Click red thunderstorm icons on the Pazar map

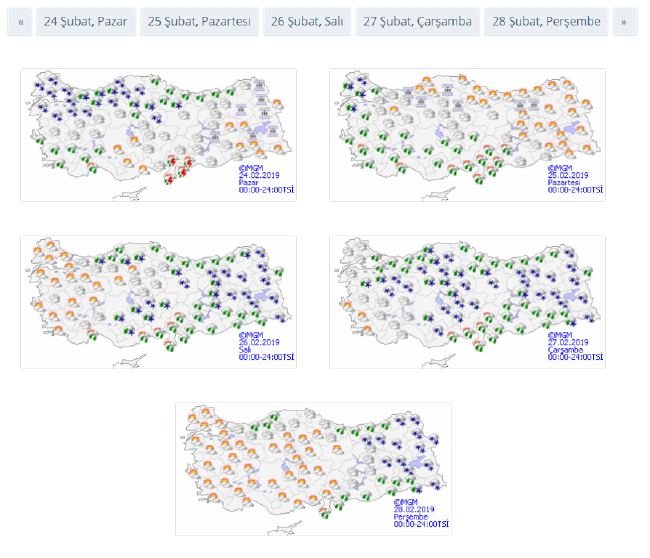pyautogui.click(x=177, y=169)
